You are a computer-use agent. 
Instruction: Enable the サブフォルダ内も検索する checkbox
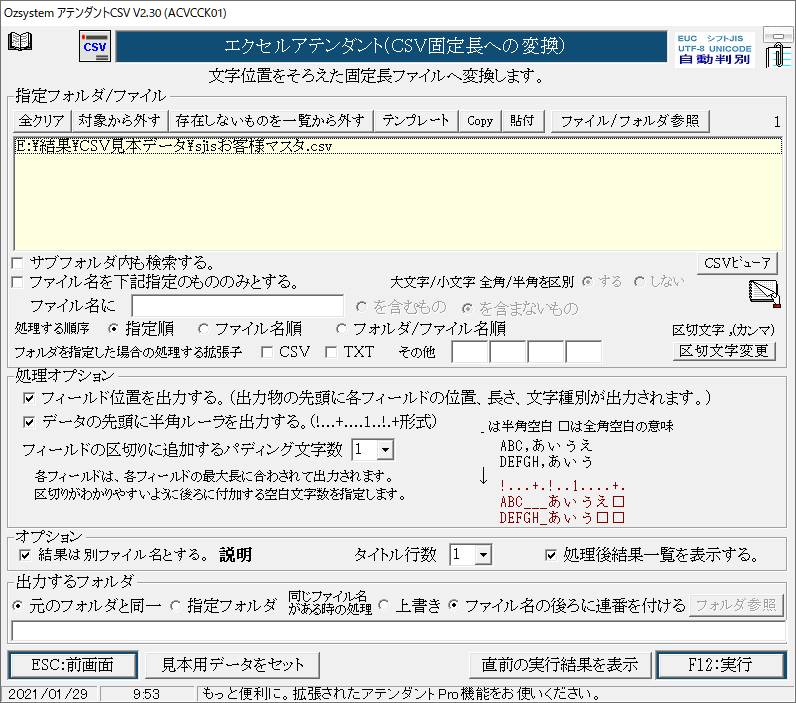coord(17,263)
